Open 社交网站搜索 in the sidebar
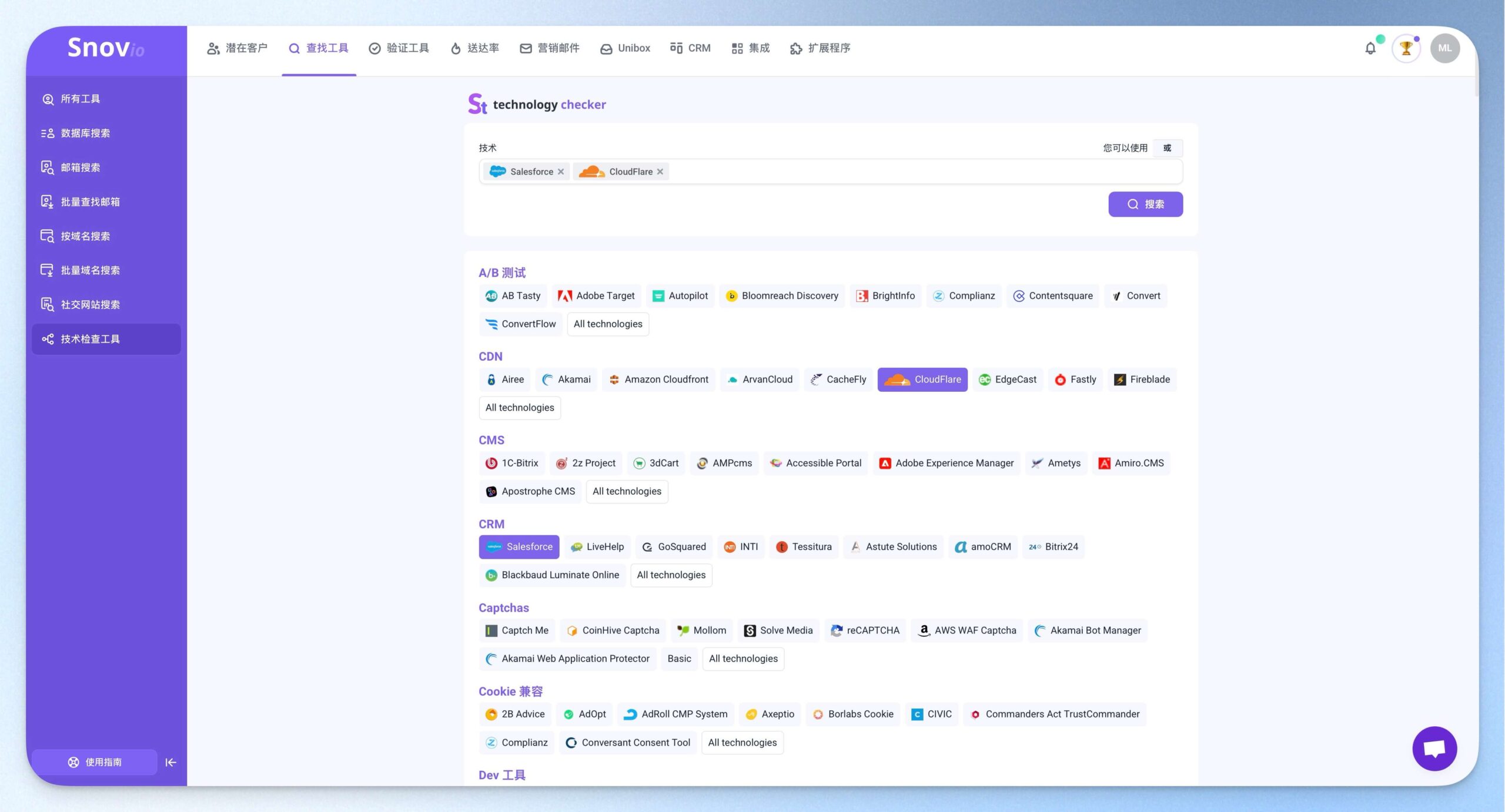Image resolution: width=1505 pixels, height=812 pixels. click(106, 305)
